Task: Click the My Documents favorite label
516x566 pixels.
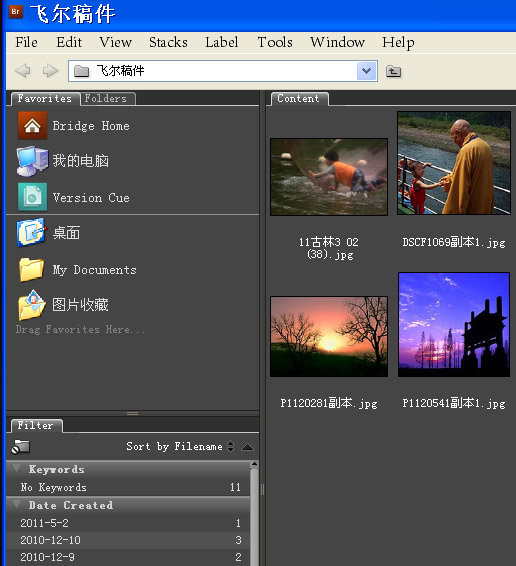Action: click(95, 270)
